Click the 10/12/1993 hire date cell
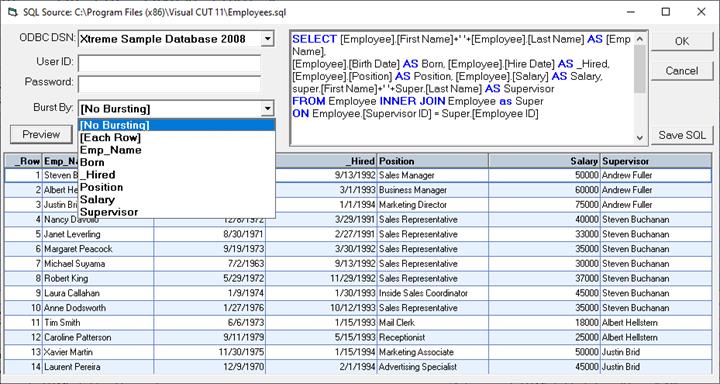This screenshot has height=384, width=720. [x=321, y=308]
